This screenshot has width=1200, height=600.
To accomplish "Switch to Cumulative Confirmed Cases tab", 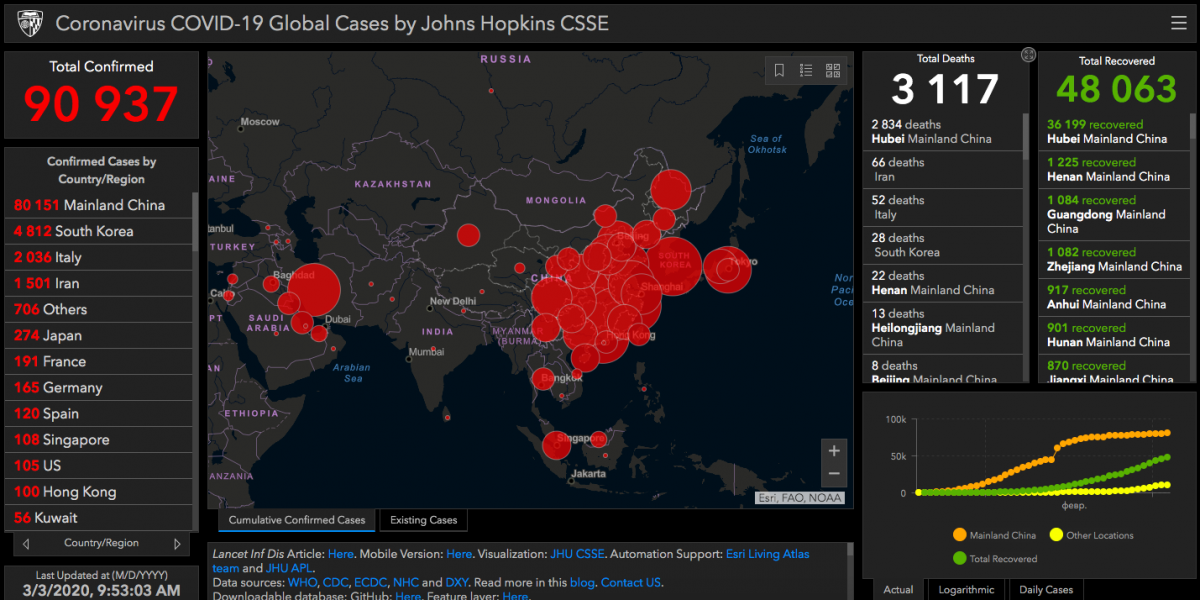I will 297,520.
